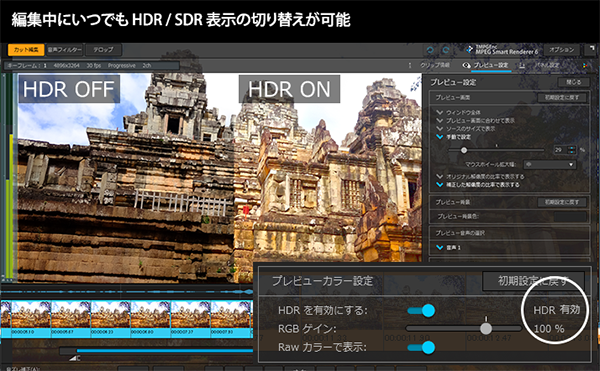Click the プレビュー背景色 color swatch
600x371 pixels.
[570, 216]
